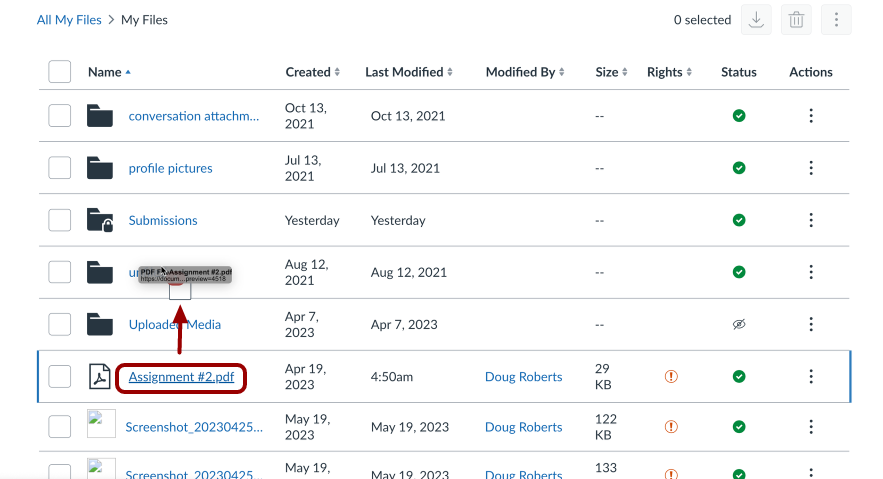The image size is (883, 479).
Task: Open the Submissions folder link
Action: [x=163, y=220]
